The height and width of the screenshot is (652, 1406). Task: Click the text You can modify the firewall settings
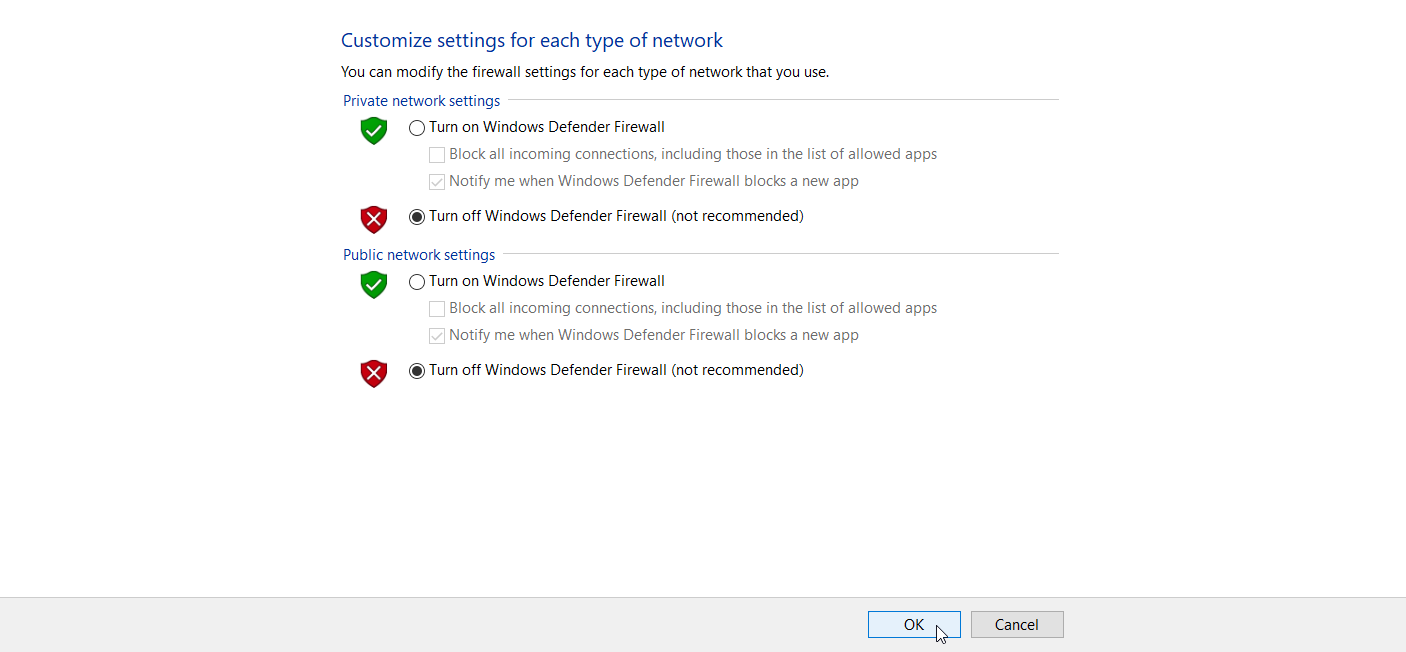(x=585, y=72)
